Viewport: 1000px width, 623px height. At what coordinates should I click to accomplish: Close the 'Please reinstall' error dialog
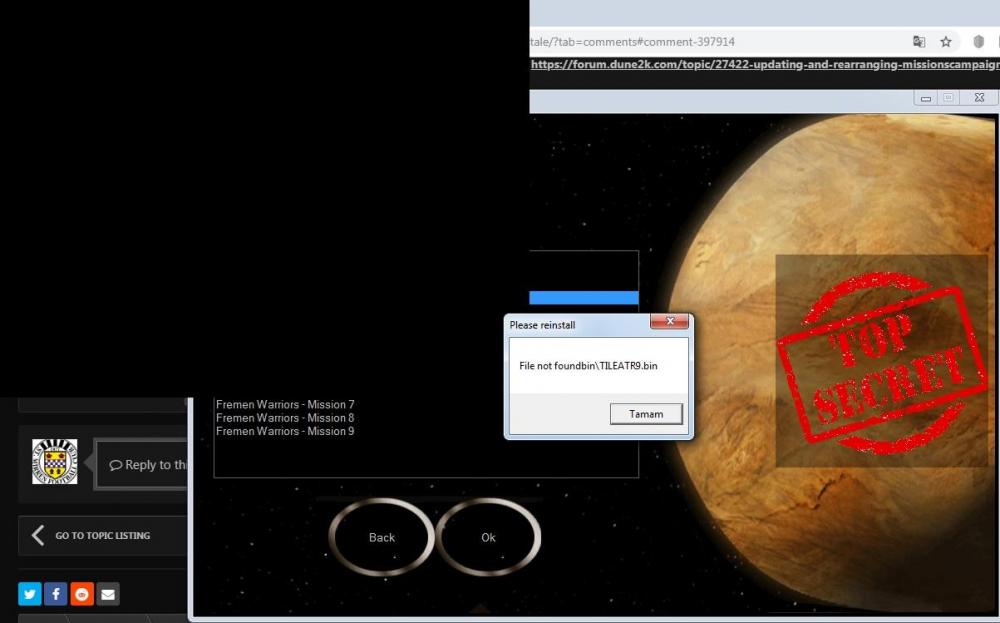tap(669, 322)
